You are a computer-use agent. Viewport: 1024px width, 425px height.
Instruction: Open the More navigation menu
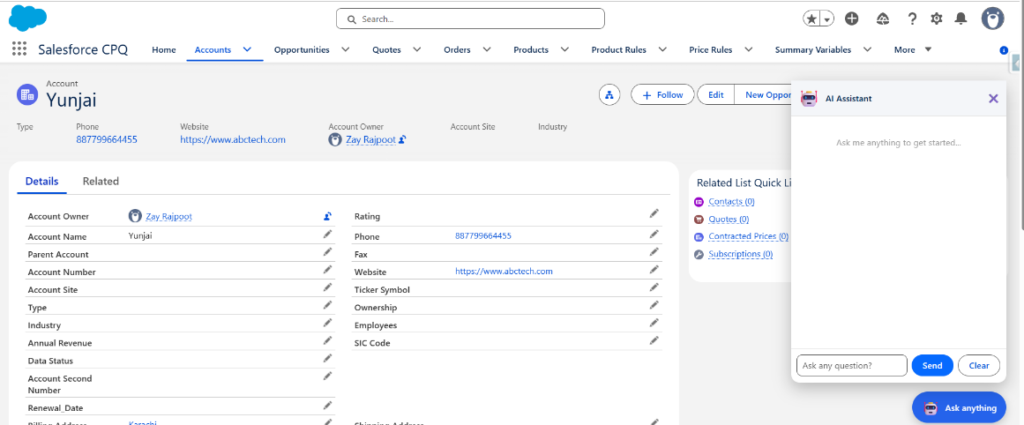pyautogui.click(x=912, y=50)
